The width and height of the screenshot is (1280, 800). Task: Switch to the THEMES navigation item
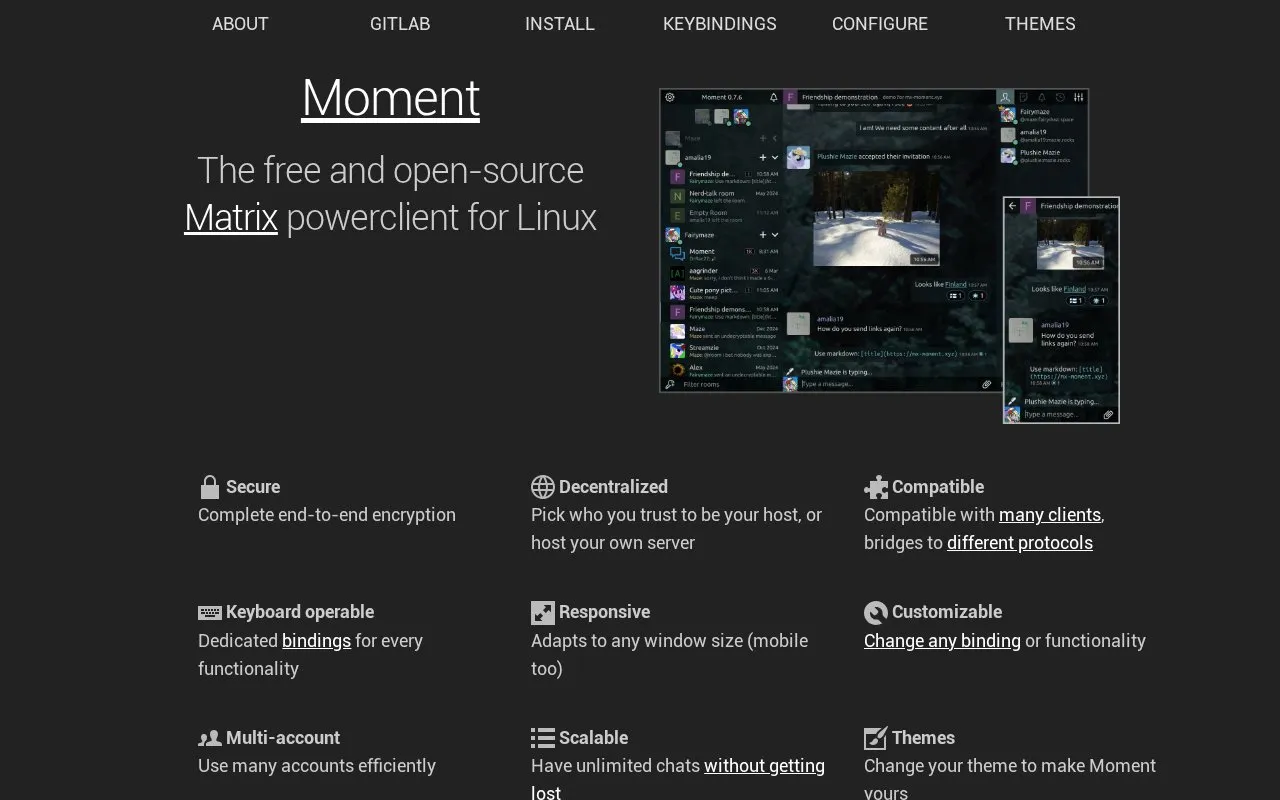(1040, 24)
